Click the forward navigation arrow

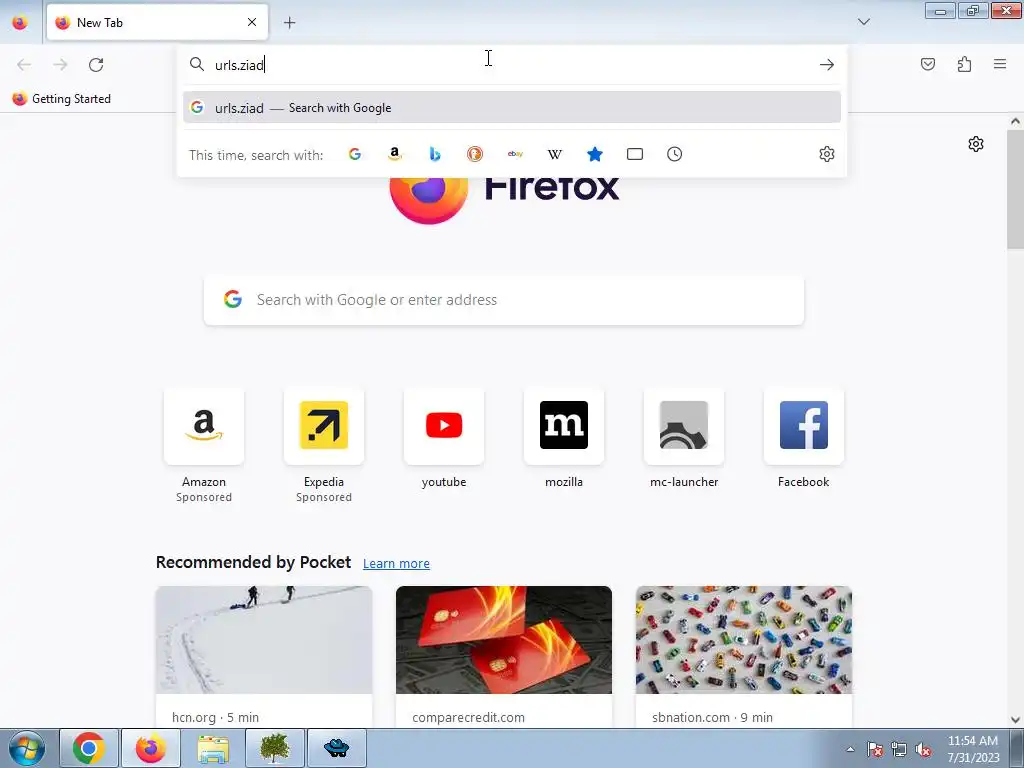click(60, 65)
